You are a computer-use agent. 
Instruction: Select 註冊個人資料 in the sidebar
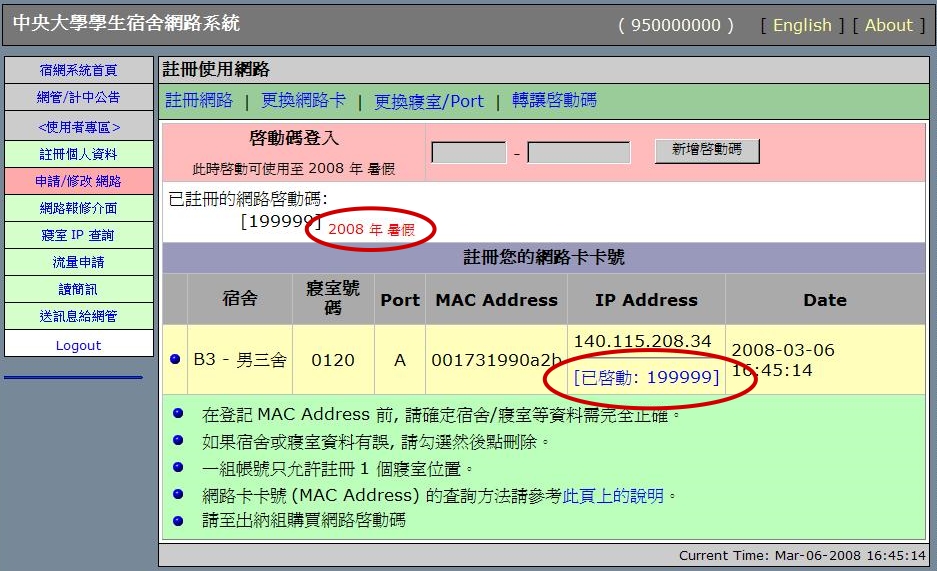click(x=78, y=154)
